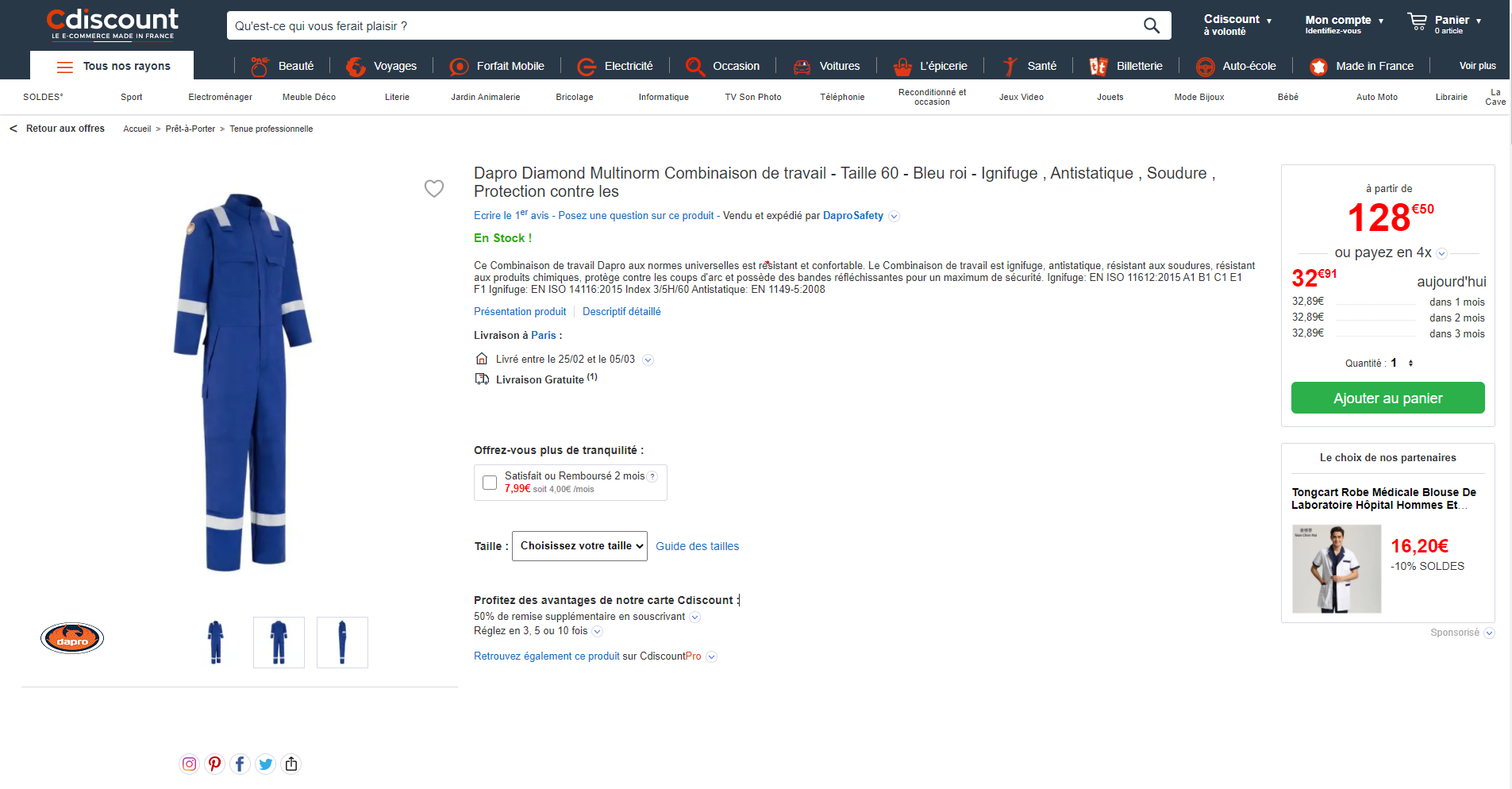Click the Ecrire le 1er avis link

511,215
